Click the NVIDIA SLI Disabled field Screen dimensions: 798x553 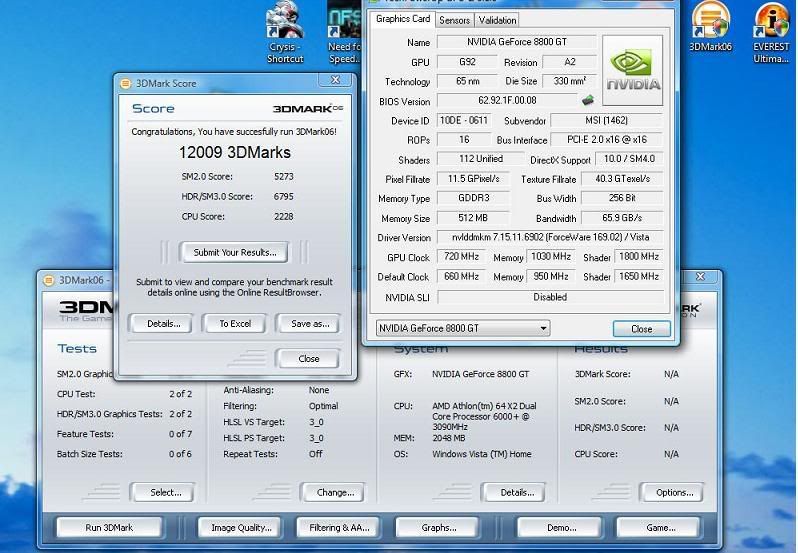[x=550, y=297]
